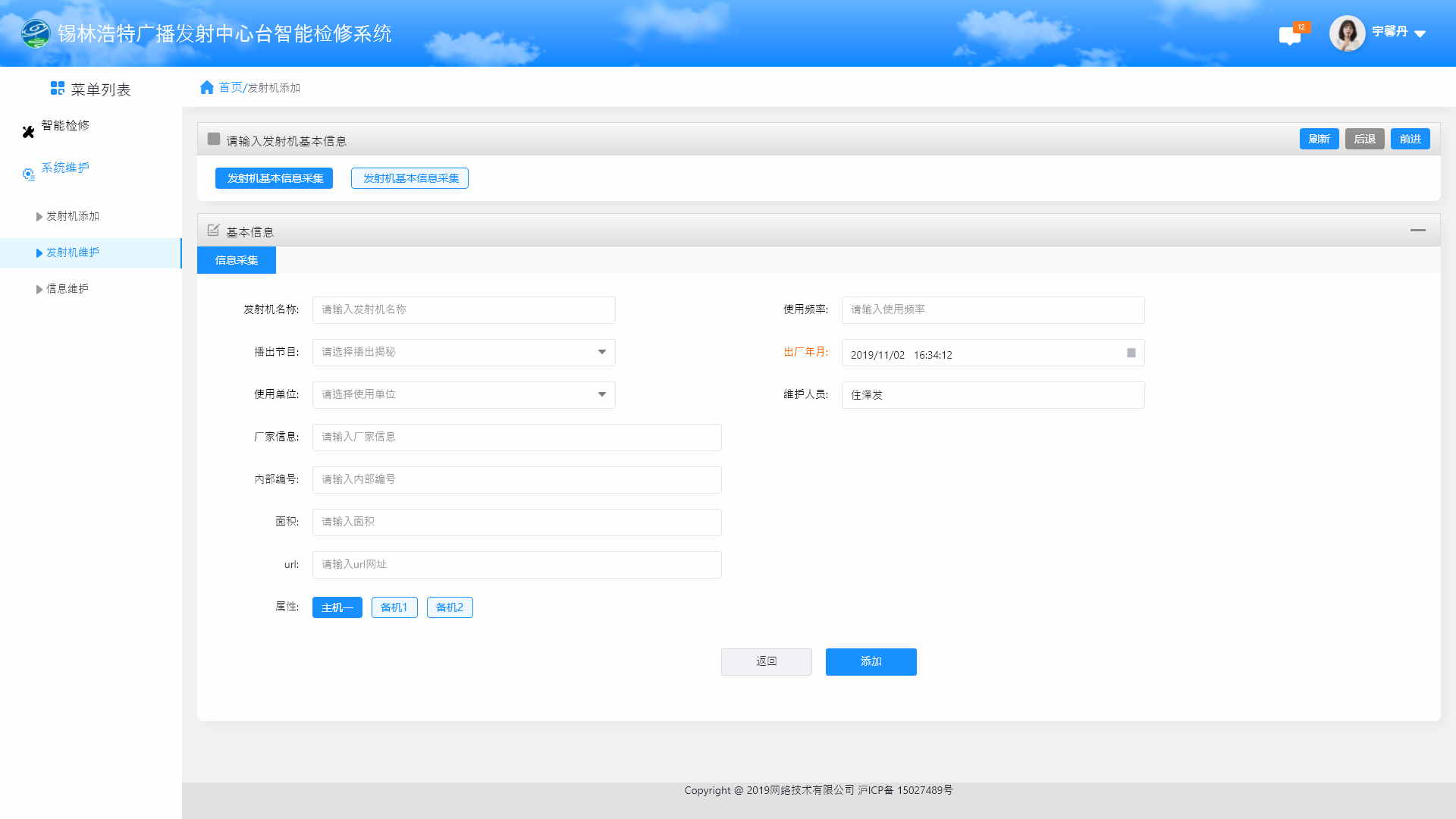This screenshot has height=819, width=1456.
Task: Click the app logo in header
Action: [35, 33]
